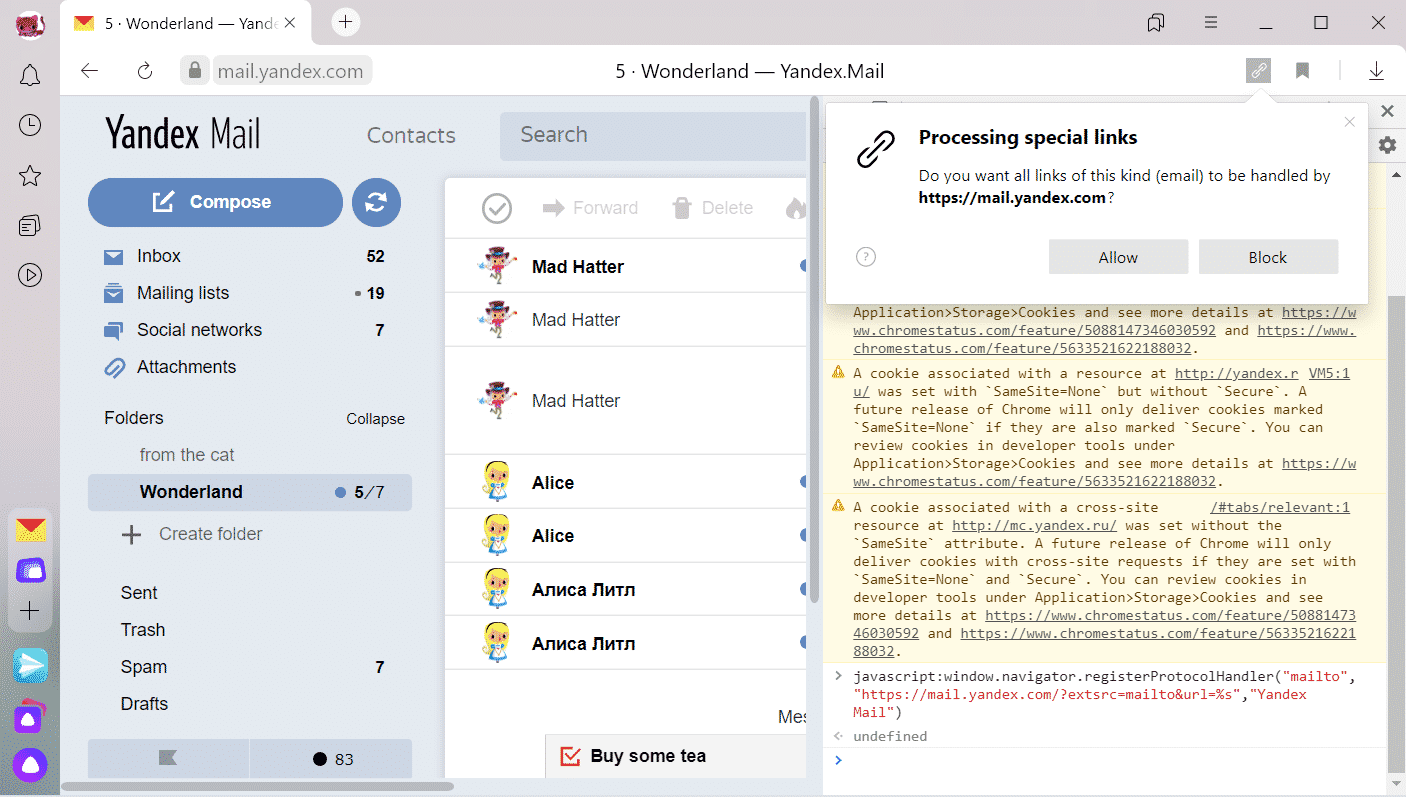1406x797 pixels.
Task: Click the protocol handler link icon in address bar
Action: coord(1258,71)
